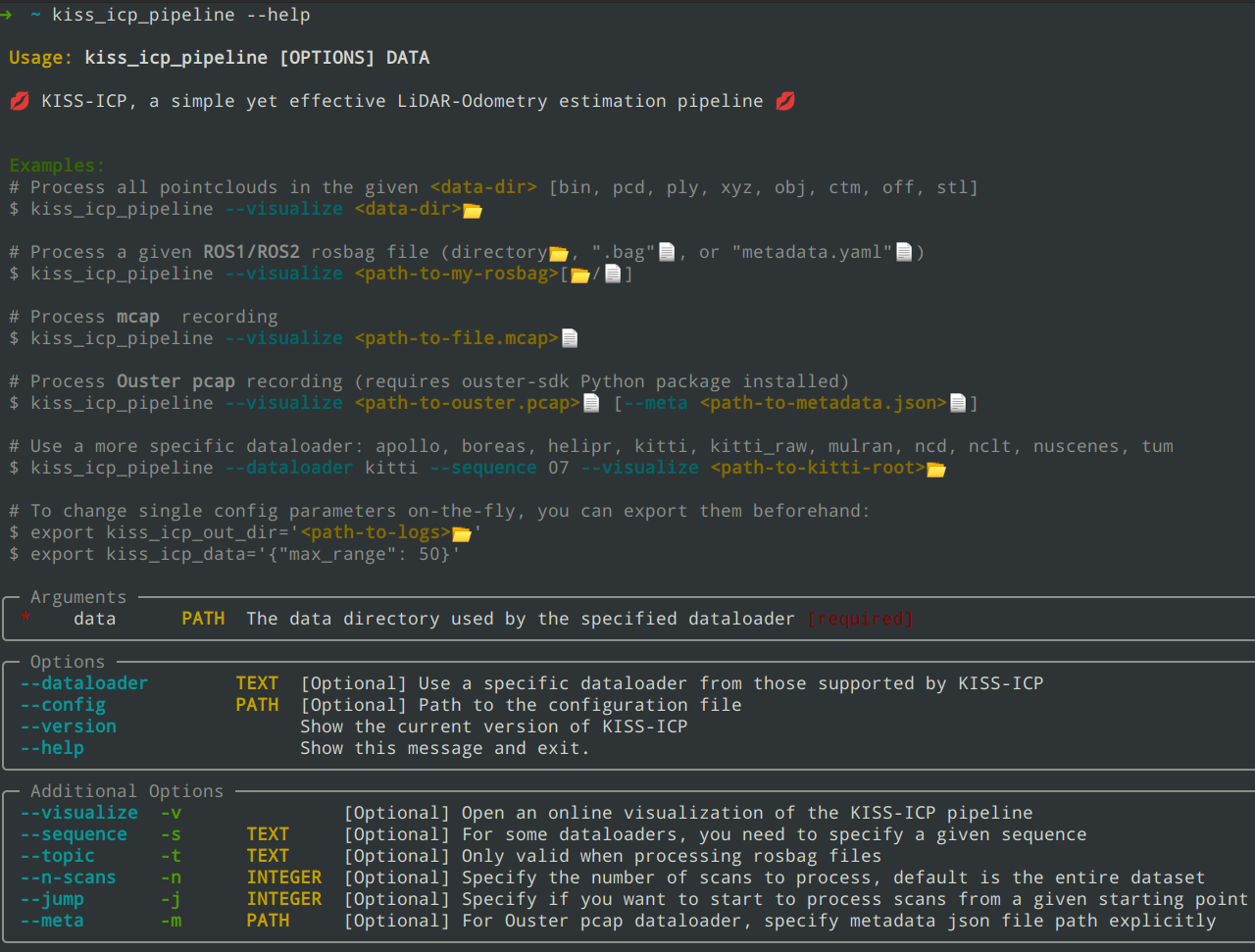This screenshot has width=1255, height=952.
Task: Click the file icon after "<path-to-ouster.pcap>"
Action: click(x=591, y=403)
